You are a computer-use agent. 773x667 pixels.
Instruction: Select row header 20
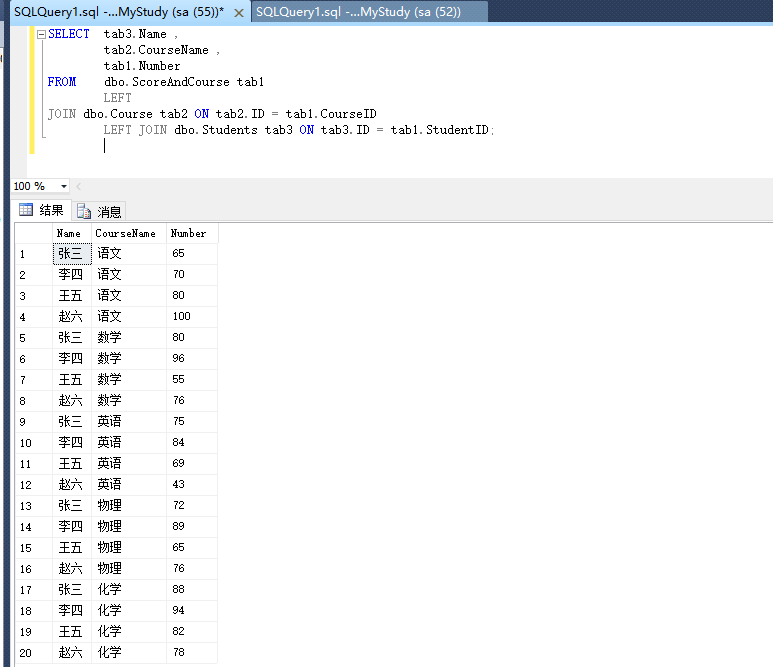34,653
